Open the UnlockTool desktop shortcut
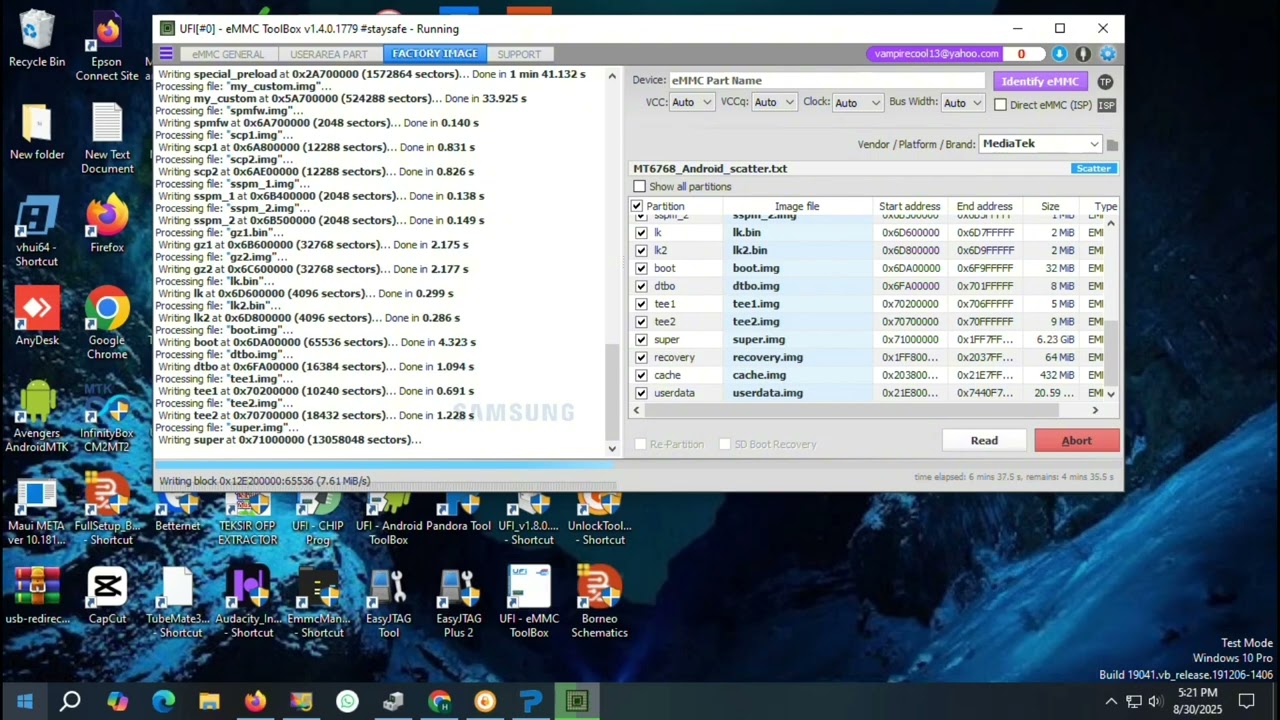The width and height of the screenshot is (1280, 720). tap(599, 518)
